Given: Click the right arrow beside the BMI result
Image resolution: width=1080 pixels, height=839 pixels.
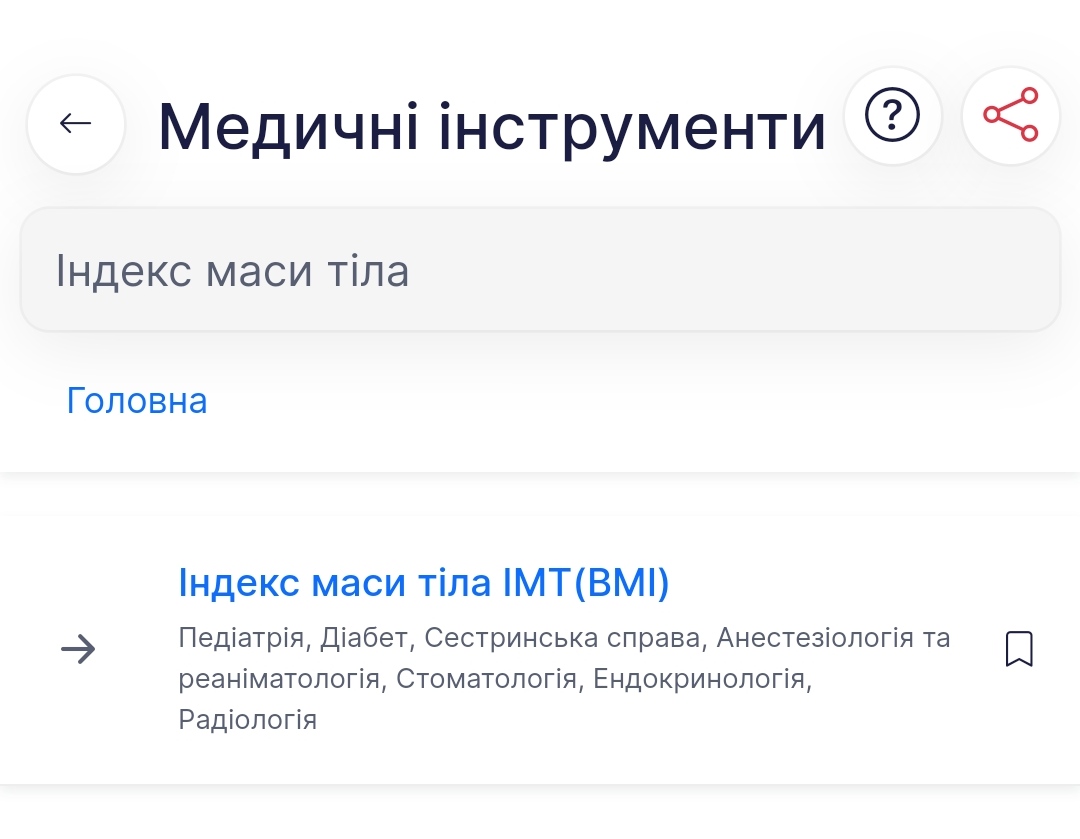Looking at the screenshot, I should pos(78,649).
